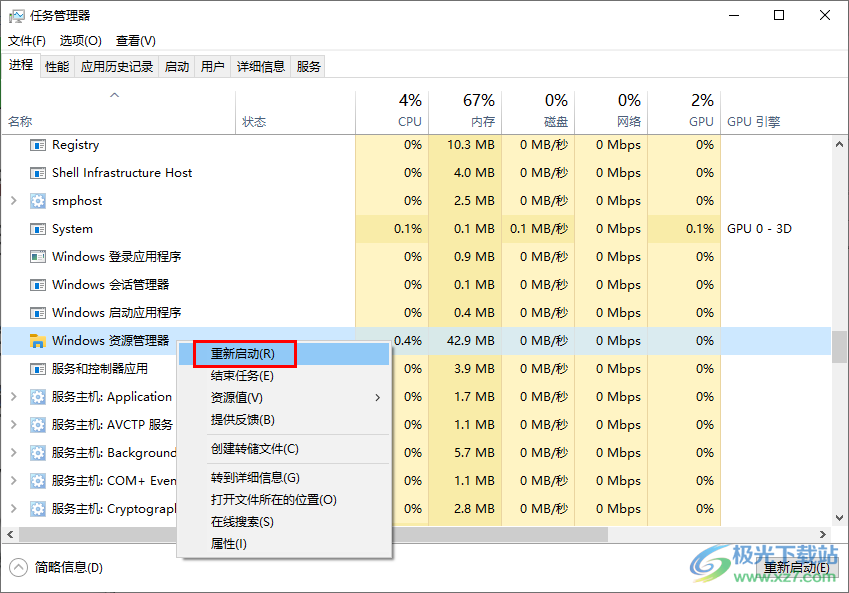Expand the 服务主机: Cryptographic group

[14, 509]
